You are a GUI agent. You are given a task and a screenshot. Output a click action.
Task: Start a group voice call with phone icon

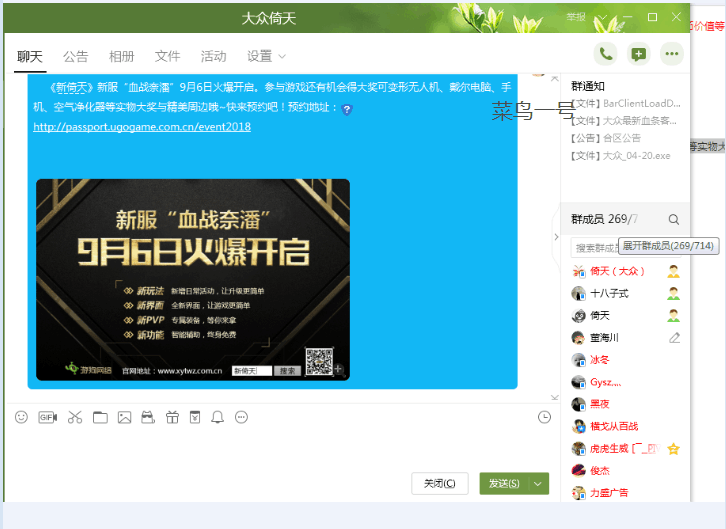606,54
